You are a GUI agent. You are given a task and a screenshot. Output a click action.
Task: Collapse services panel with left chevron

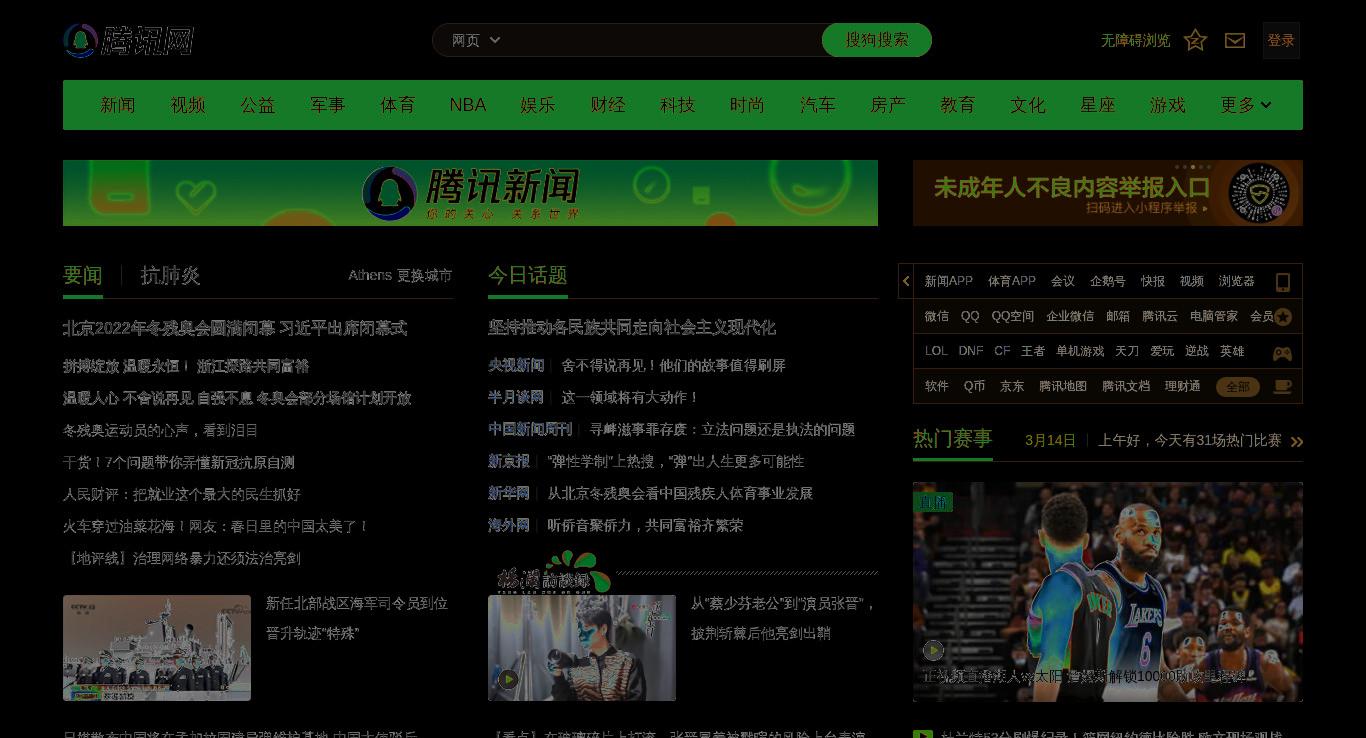pyautogui.click(x=906, y=281)
